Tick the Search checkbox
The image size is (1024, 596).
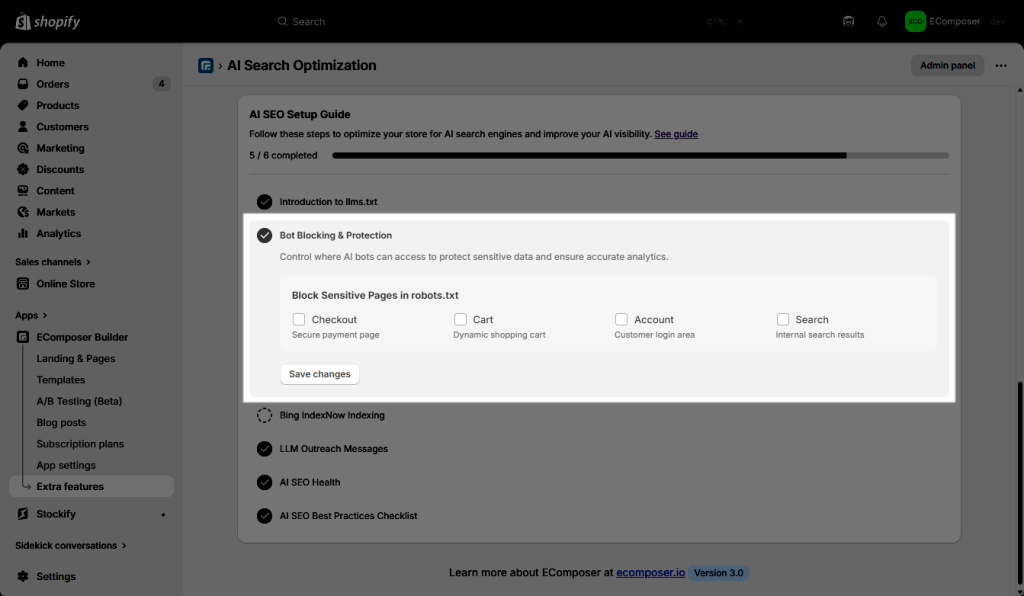(x=783, y=320)
